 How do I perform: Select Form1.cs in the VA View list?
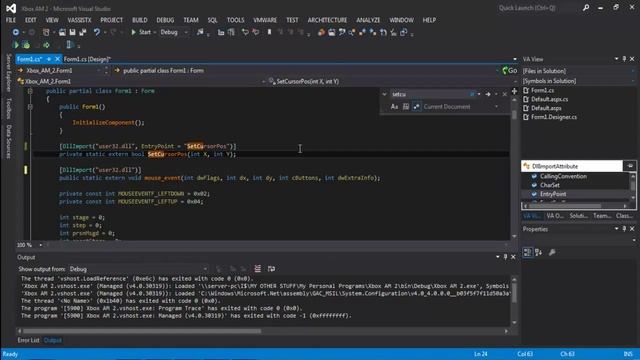pyautogui.click(x=542, y=90)
